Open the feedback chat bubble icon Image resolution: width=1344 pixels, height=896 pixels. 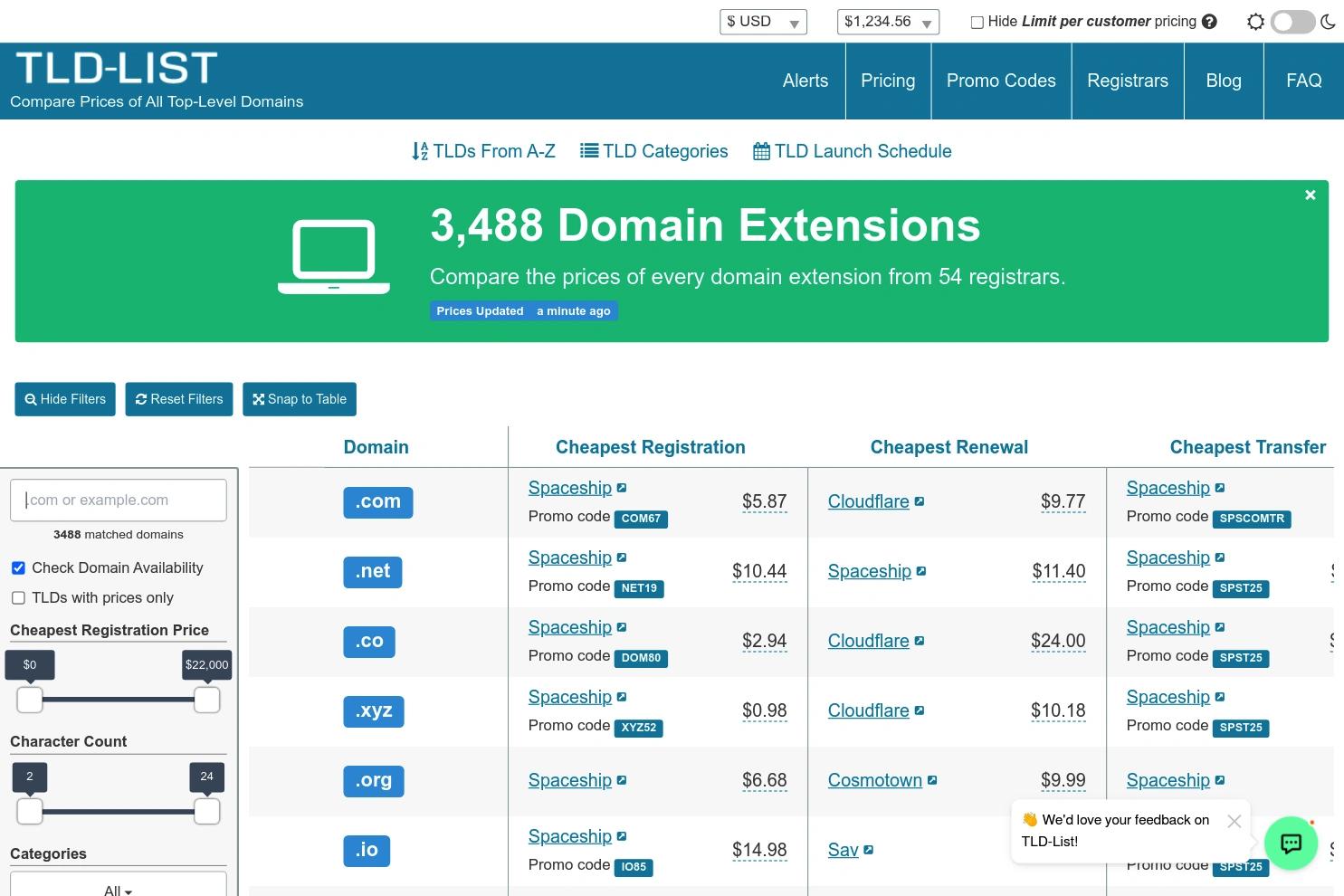tap(1291, 844)
